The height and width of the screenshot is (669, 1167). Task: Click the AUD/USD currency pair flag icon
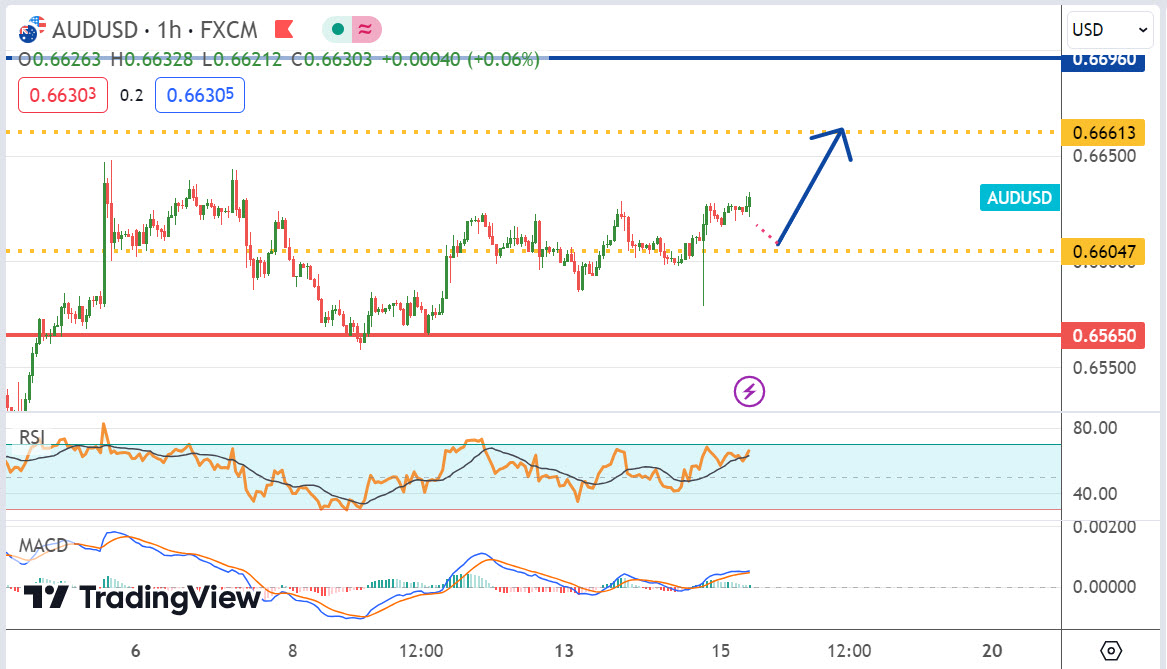pyautogui.click(x=32, y=28)
